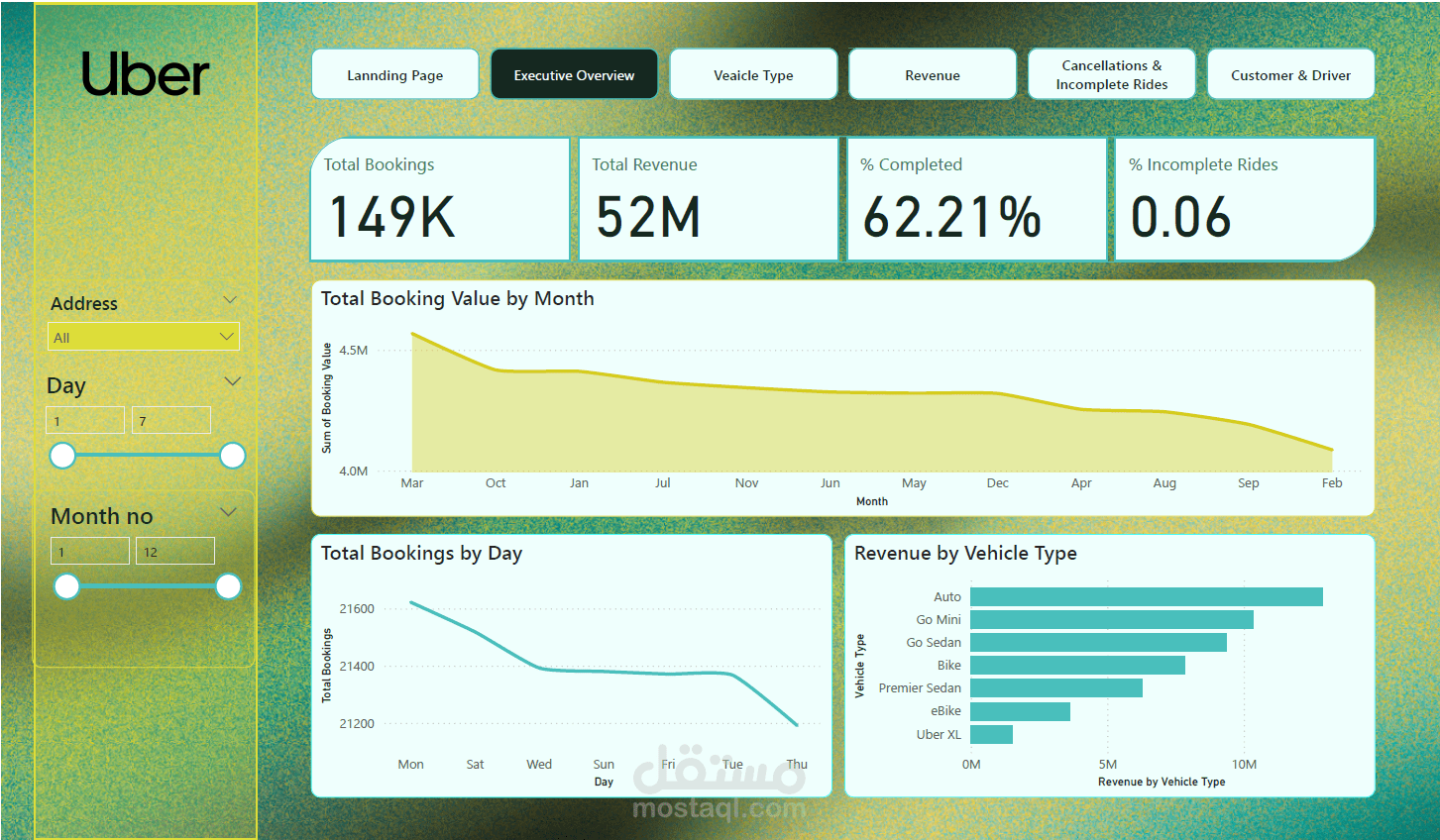The height and width of the screenshot is (840, 1440).
Task: Click the Go Mini revenue bar
Action: [1112, 619]
